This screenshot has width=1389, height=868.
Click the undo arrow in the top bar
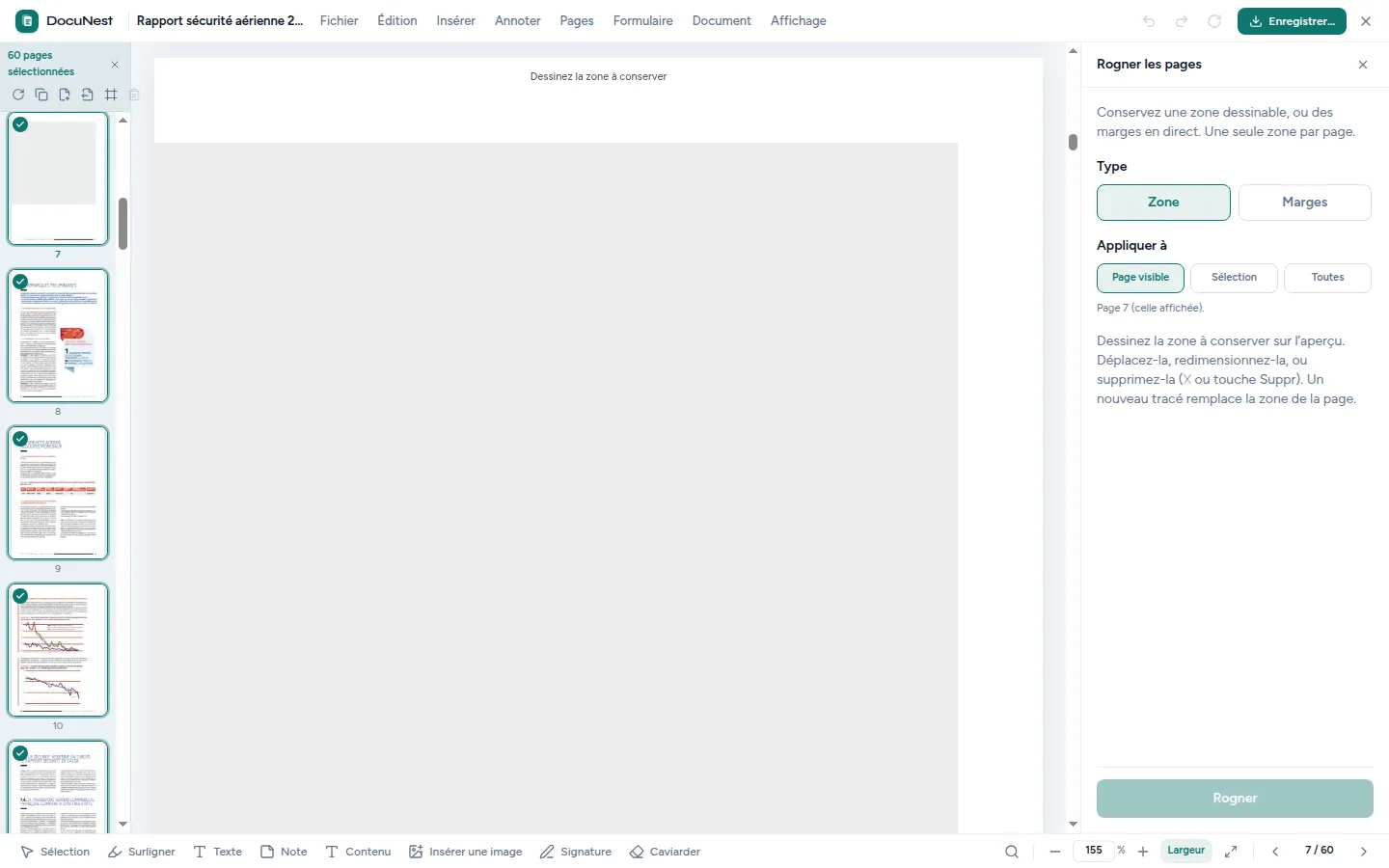coord(1149,21)
